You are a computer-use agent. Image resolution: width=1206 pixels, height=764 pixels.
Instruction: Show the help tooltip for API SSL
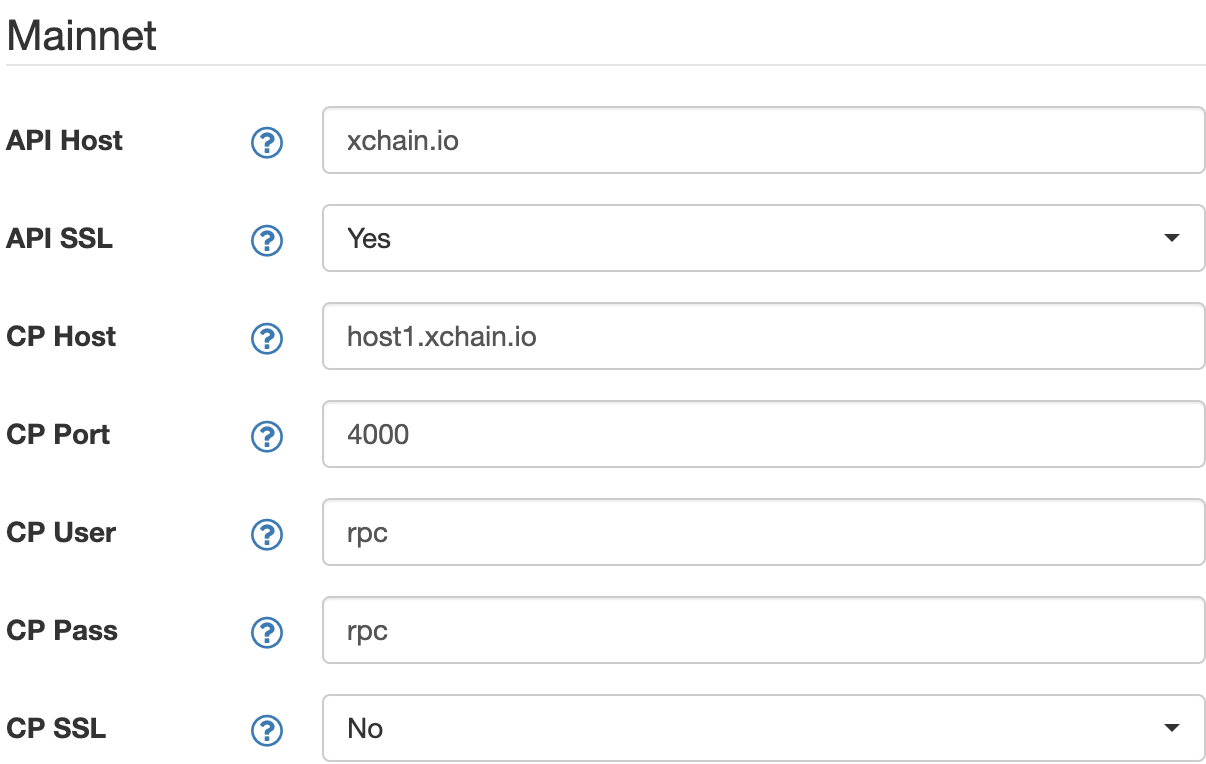tap(266, 241)
